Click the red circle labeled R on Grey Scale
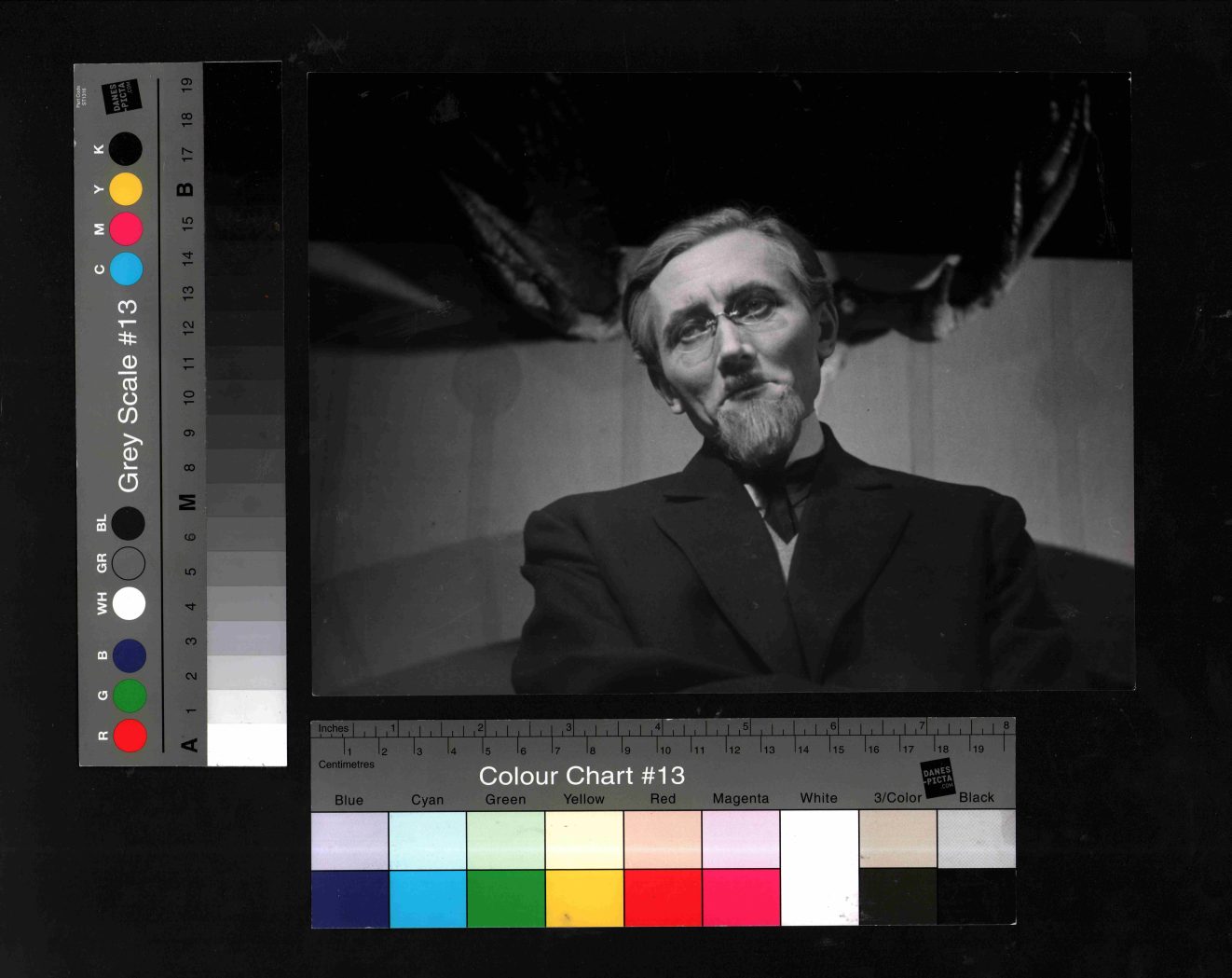The width and height of the screenshot is (1232, 978). [130, 735]
